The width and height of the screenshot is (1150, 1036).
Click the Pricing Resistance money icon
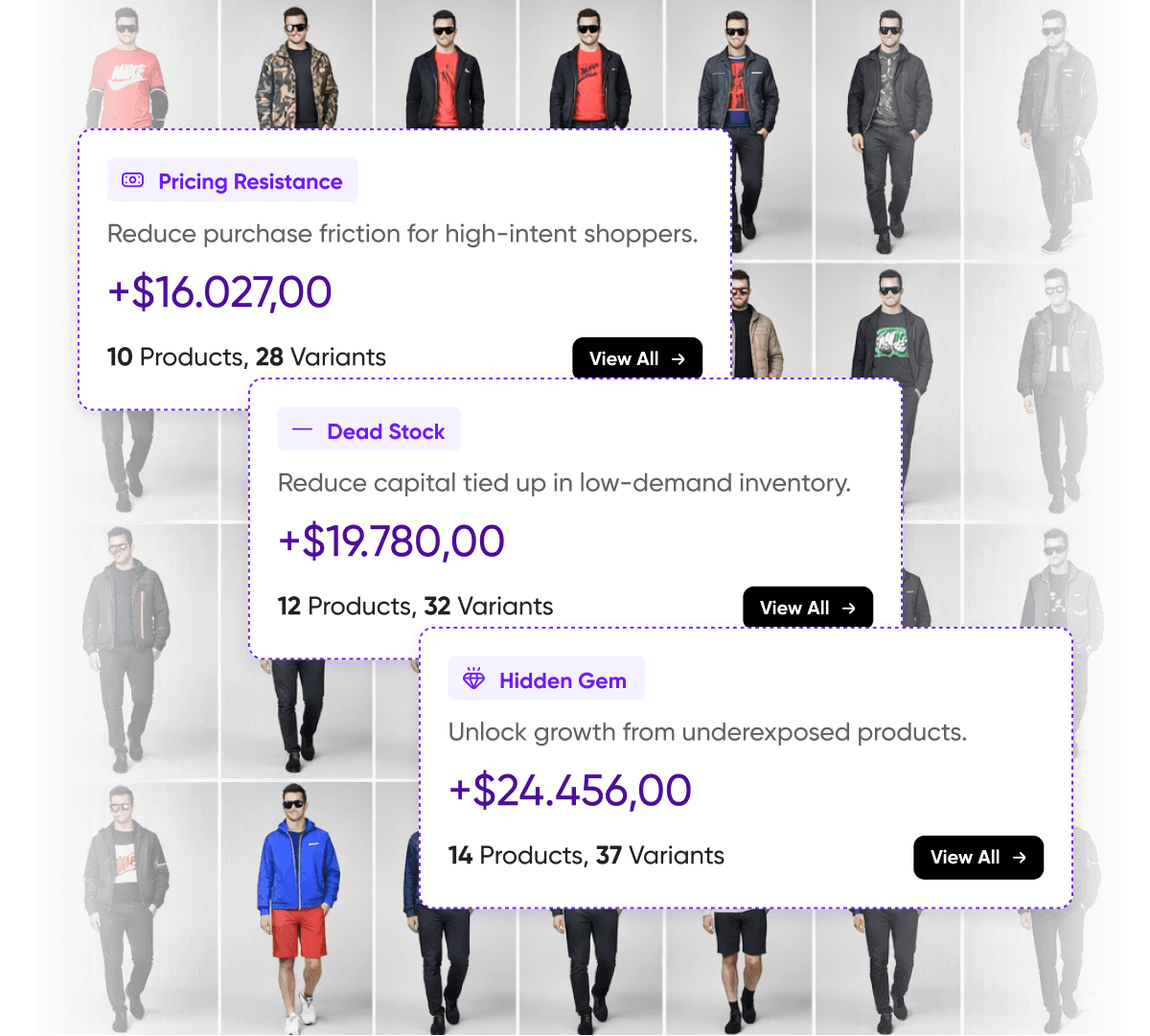pyautogui.click(x=132, y=180)
